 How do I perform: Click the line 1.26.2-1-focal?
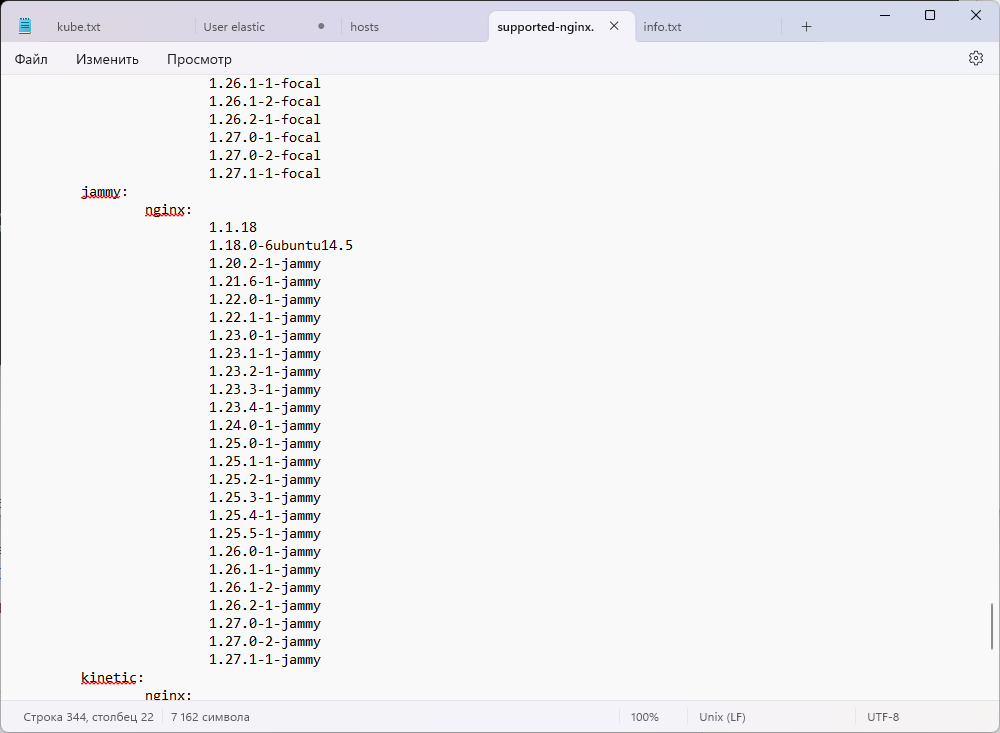265,119
